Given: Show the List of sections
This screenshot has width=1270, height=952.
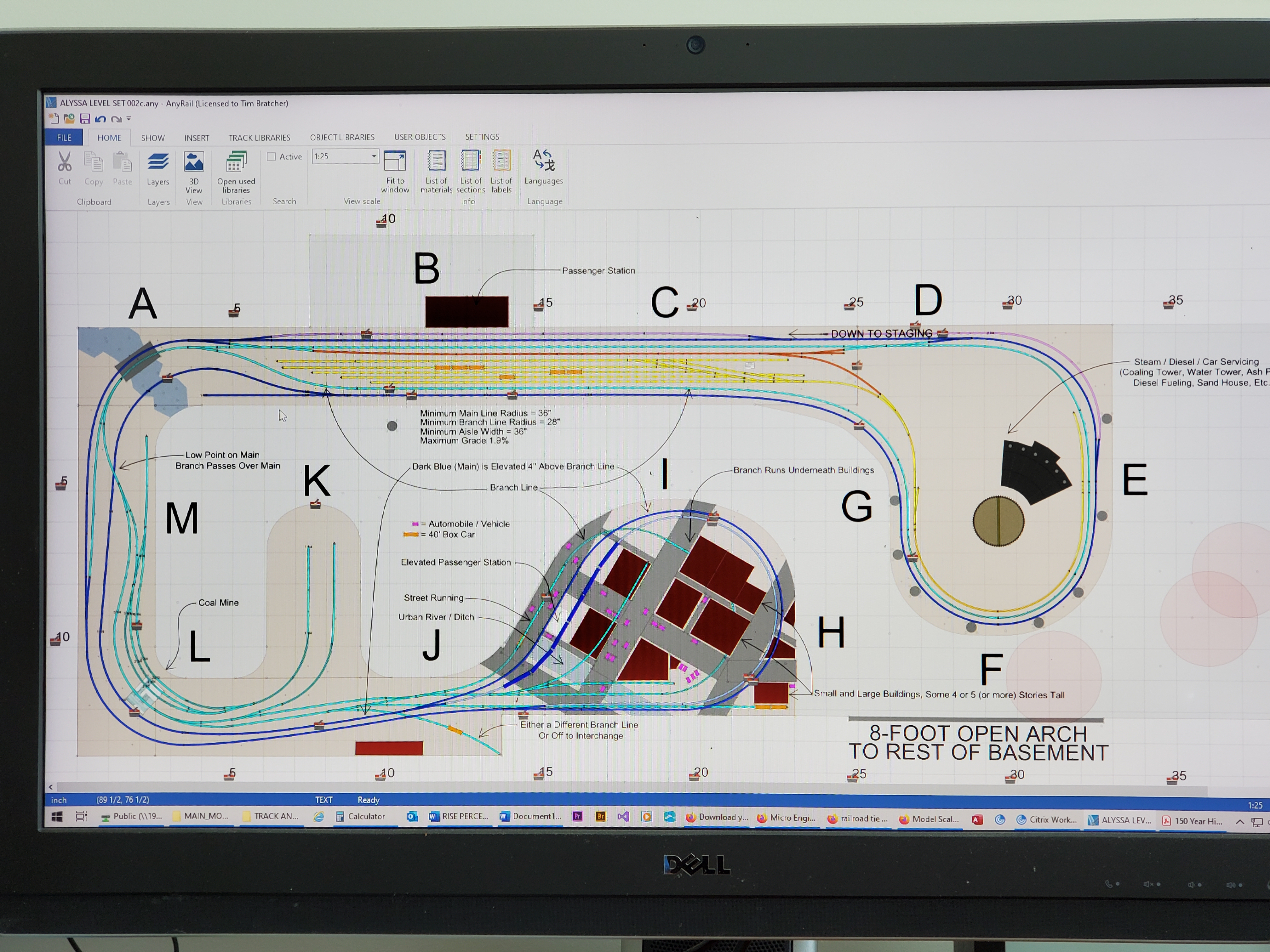Looking at the screenshot, I should pyautogui.click(x=471, y=172).
